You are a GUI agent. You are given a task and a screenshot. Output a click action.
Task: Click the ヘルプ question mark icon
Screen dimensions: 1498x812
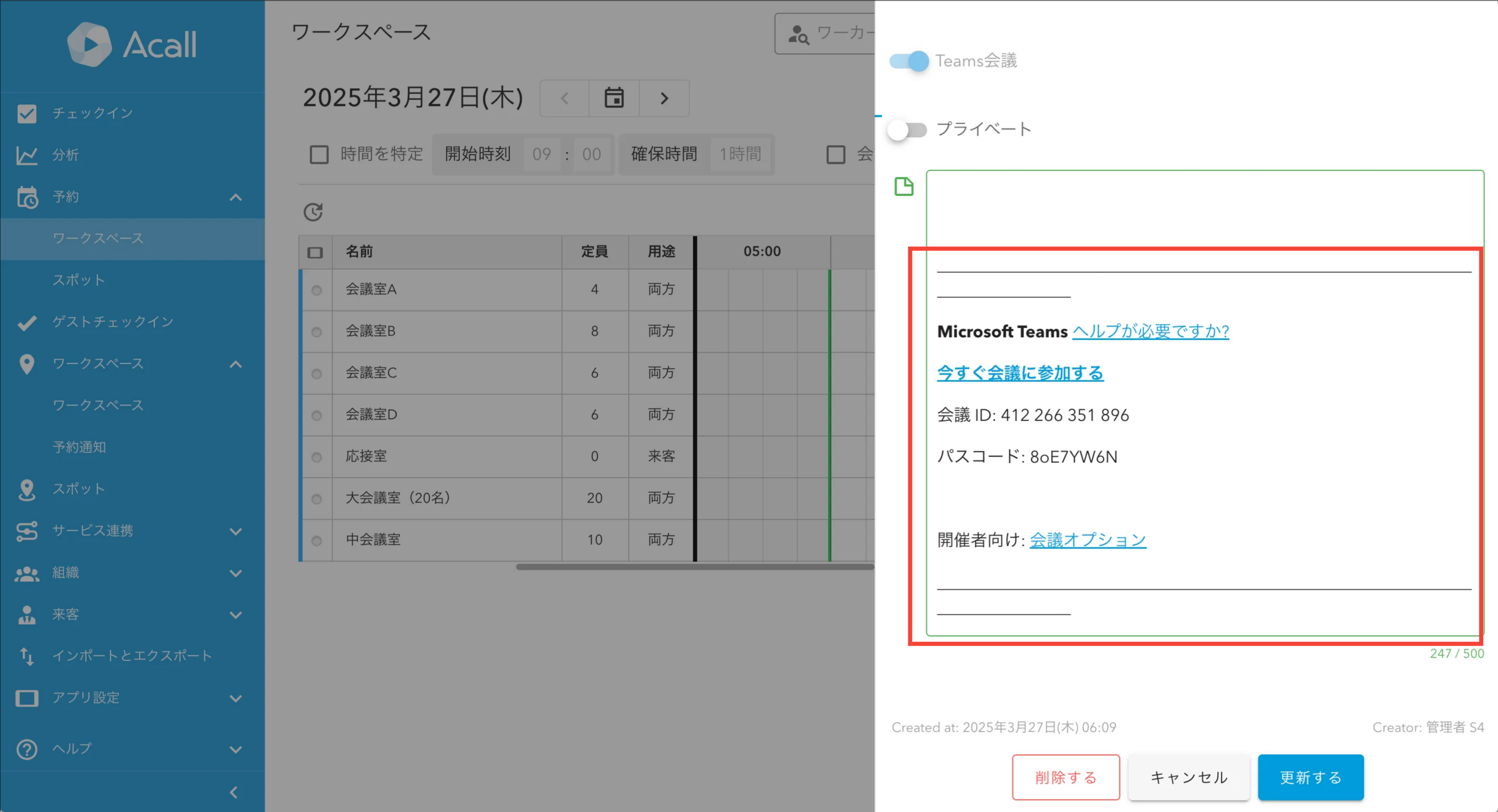pos(27,749)
